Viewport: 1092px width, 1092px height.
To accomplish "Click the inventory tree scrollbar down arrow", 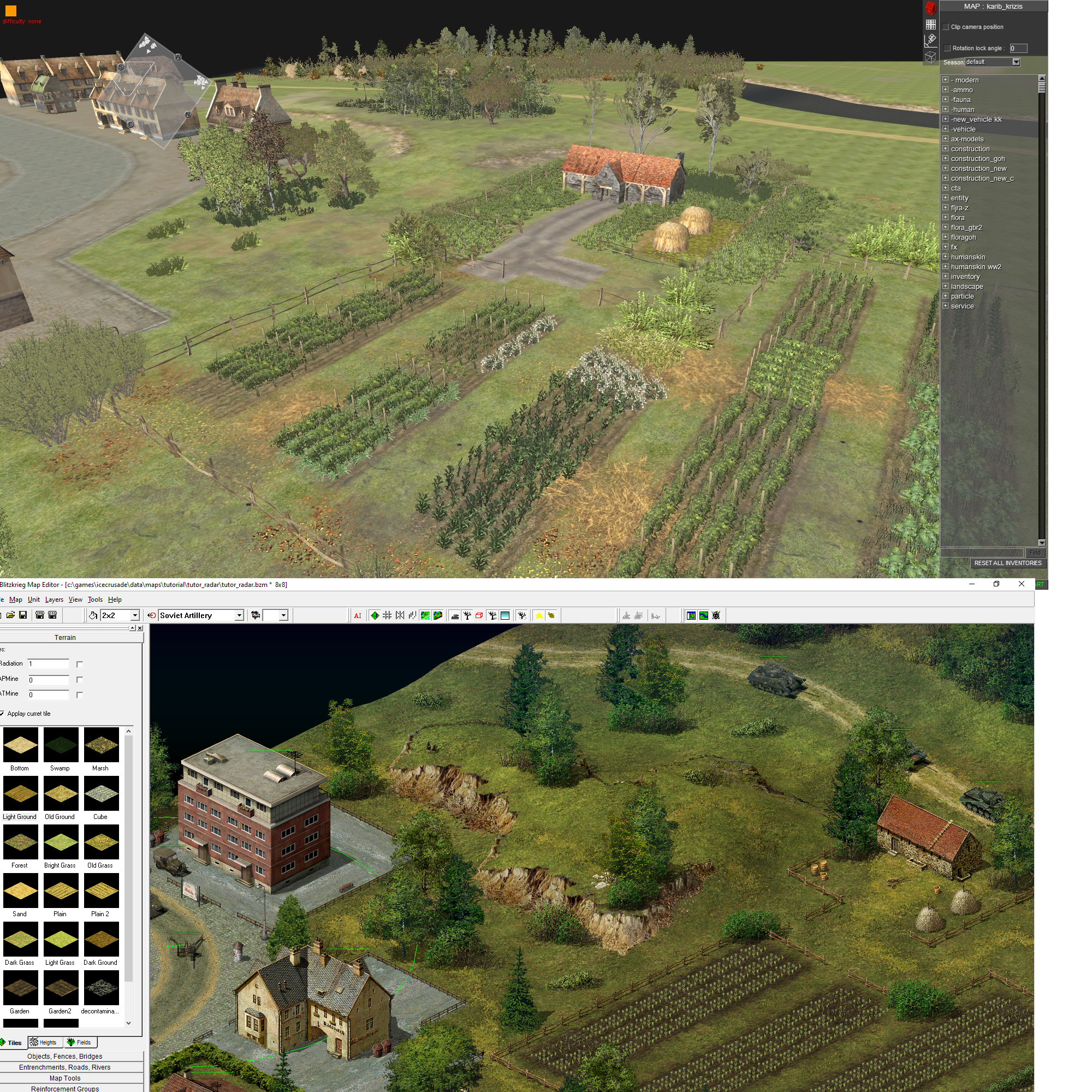I will 1042,543.
